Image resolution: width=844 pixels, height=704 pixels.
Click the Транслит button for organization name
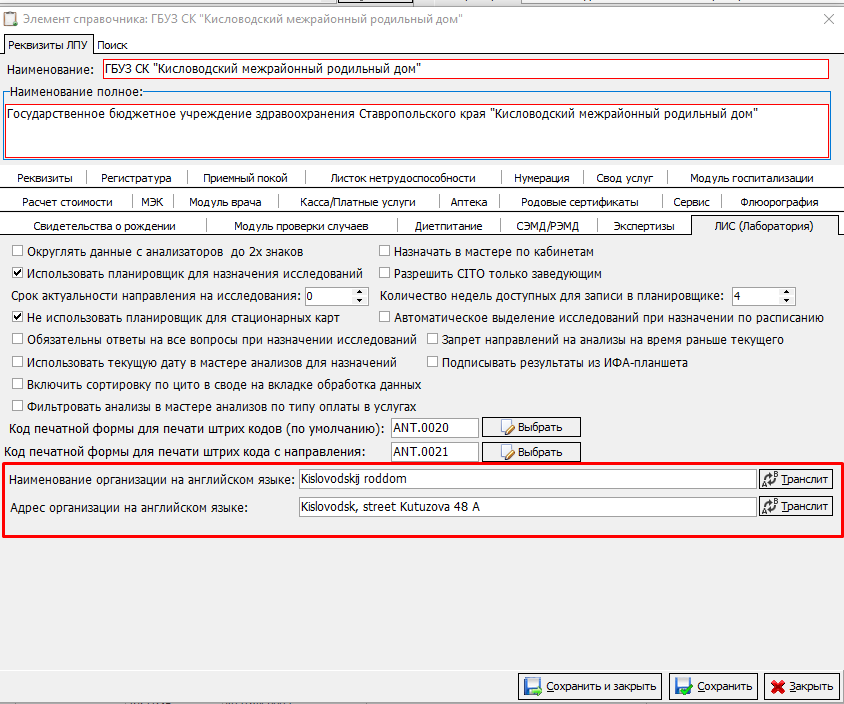tap(795, 479)
